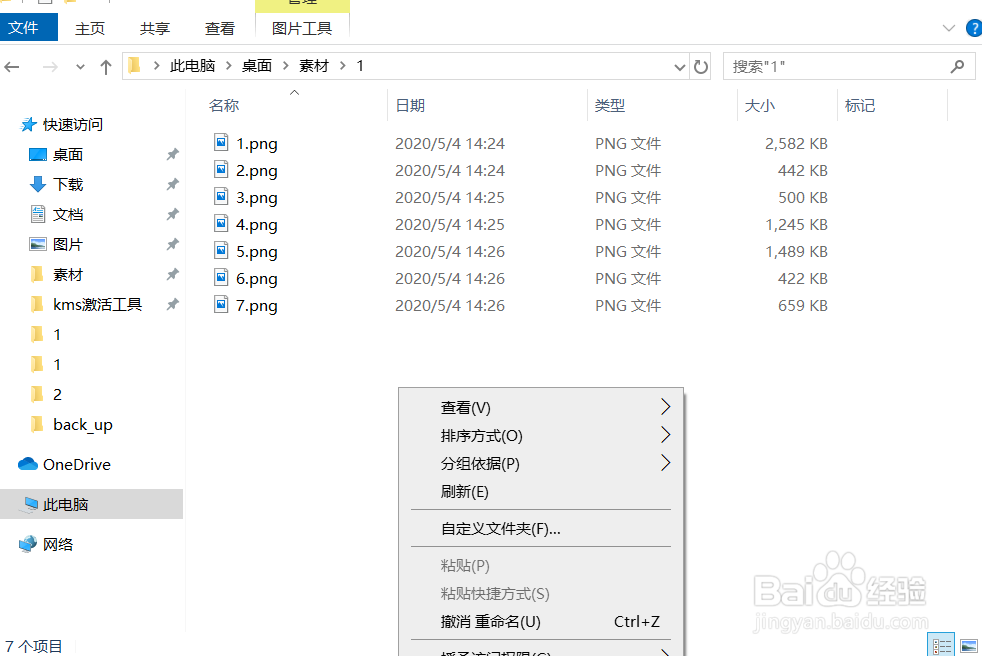Click the 快速访问 star icon
The height and width of the screenshot is (656, 982).
tap(26, 124)
